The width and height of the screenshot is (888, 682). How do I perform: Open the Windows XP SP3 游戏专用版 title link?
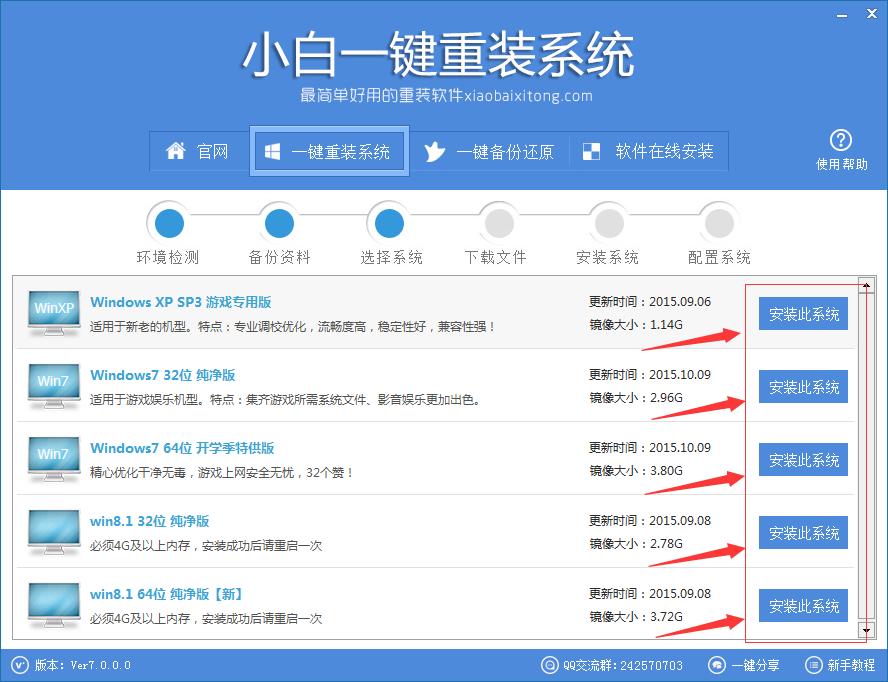click(x=180, y=302)
